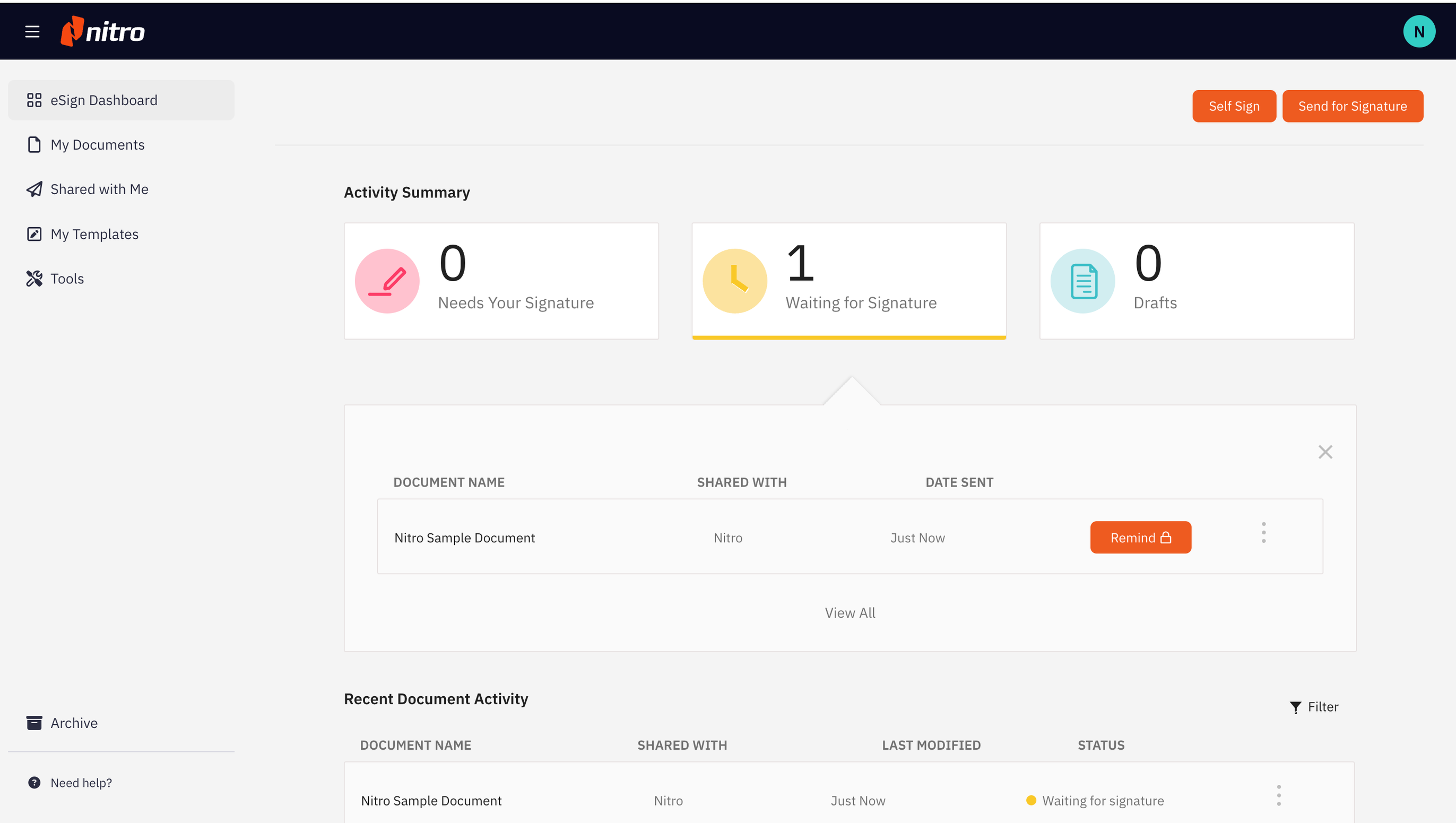Open the hamburger navigation menu
This screenshot has width=1456, height=823.
pos(32,31)
